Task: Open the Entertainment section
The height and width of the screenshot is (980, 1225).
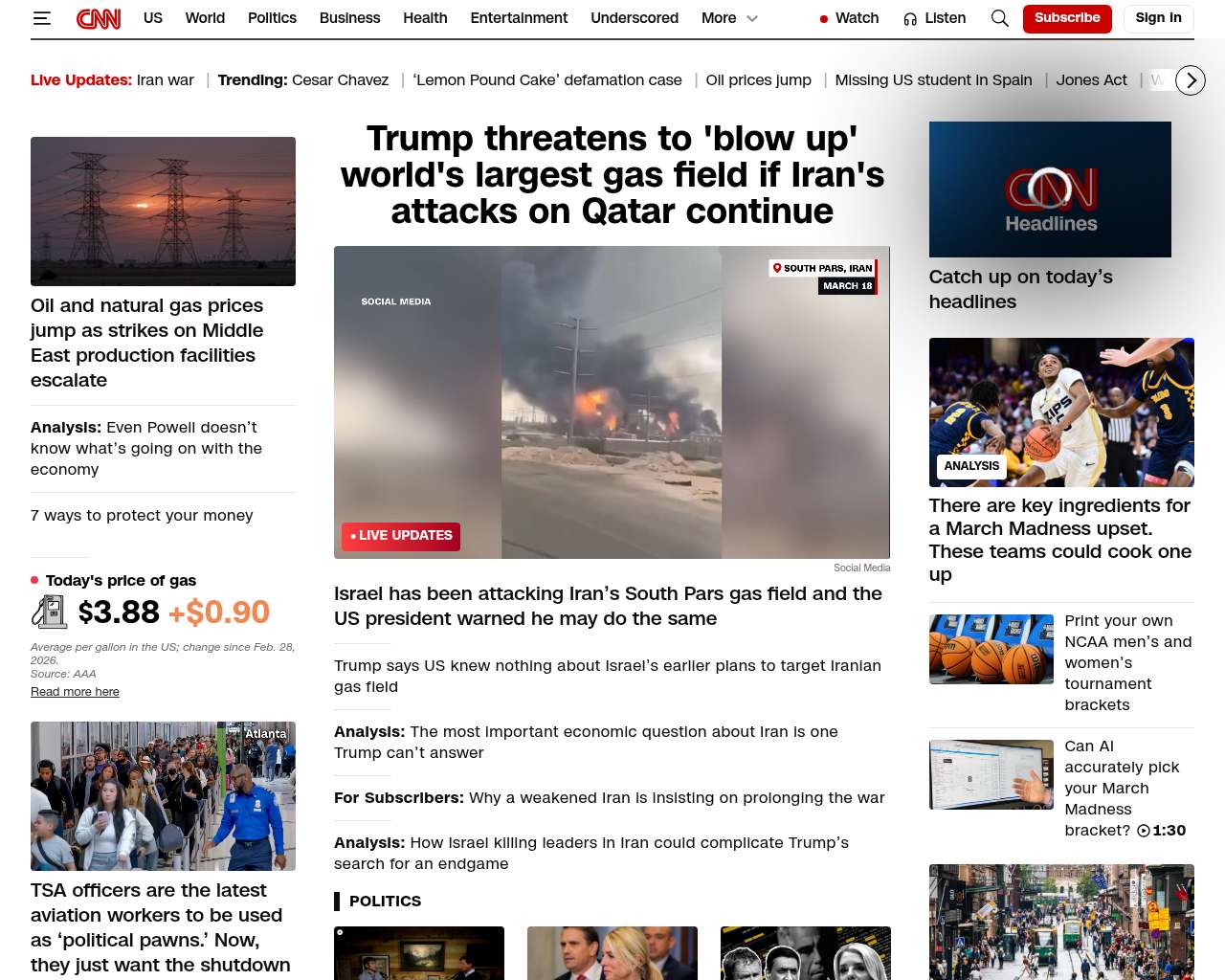Action: coord(519,18)
